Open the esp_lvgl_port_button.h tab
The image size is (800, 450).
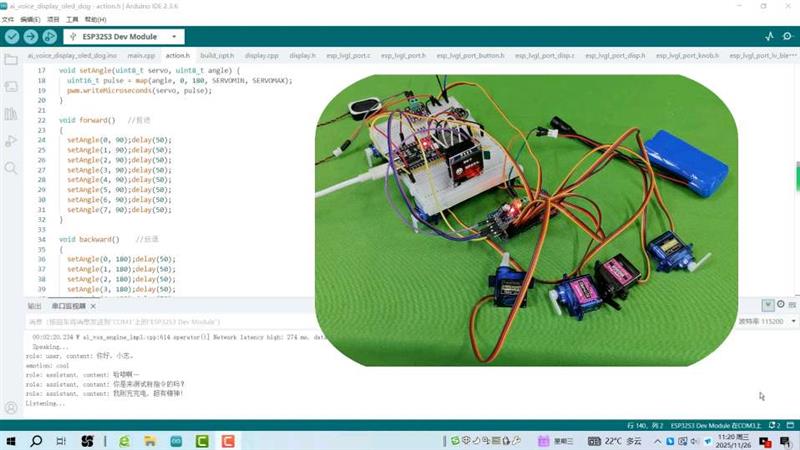470,55
